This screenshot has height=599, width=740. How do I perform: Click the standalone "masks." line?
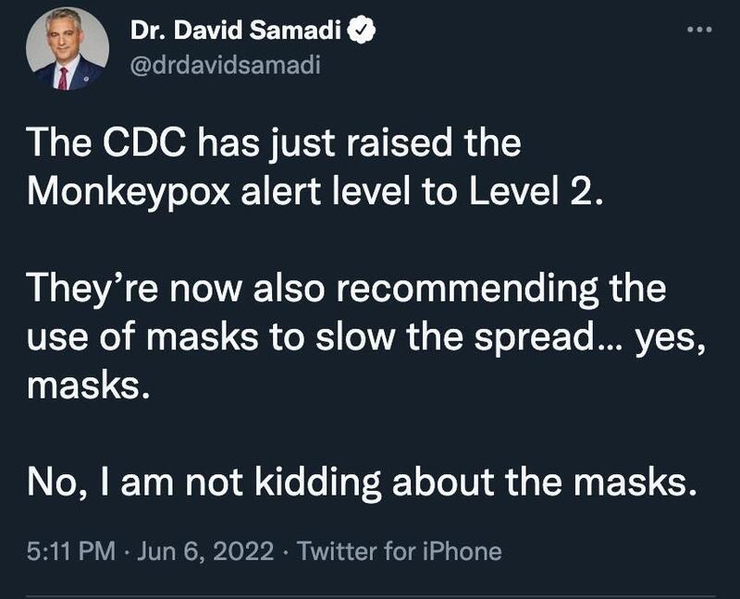pyautogui.click(x=88, y=385)
